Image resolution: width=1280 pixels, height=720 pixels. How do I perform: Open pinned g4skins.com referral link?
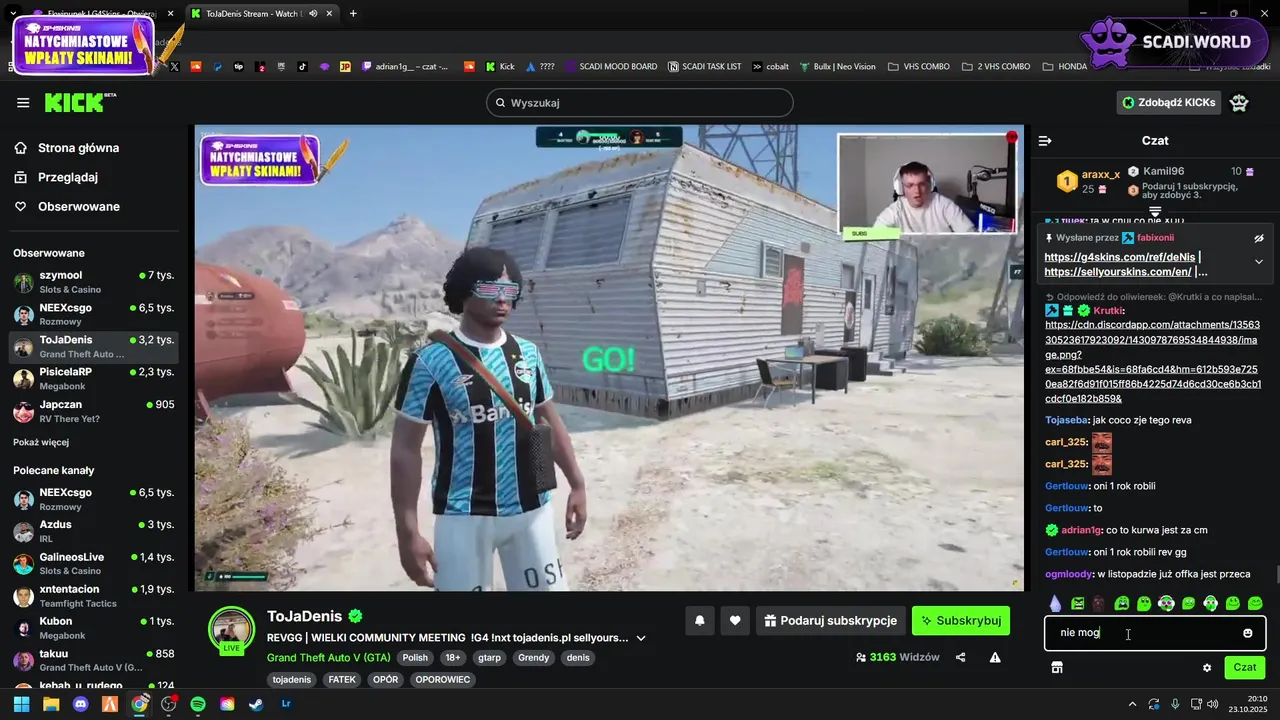[x=1120, y=257]
